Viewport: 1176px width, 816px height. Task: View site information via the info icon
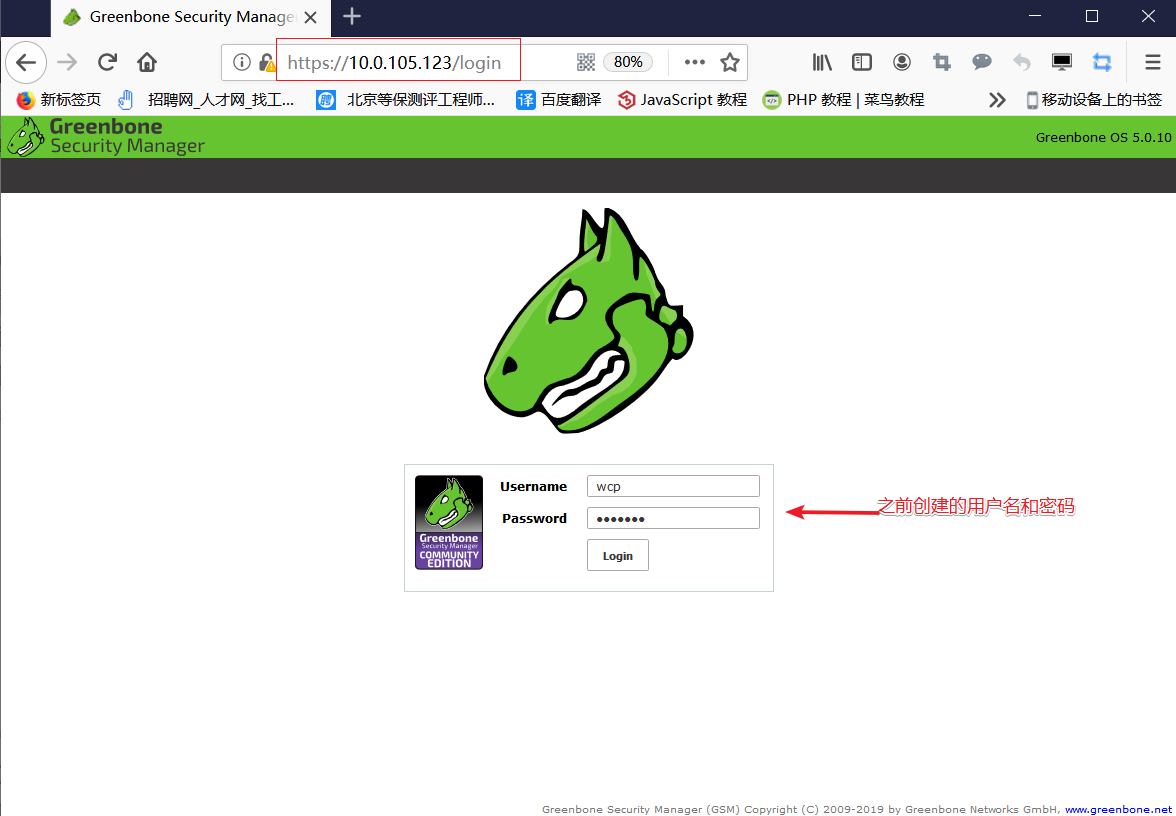[242, 62]
